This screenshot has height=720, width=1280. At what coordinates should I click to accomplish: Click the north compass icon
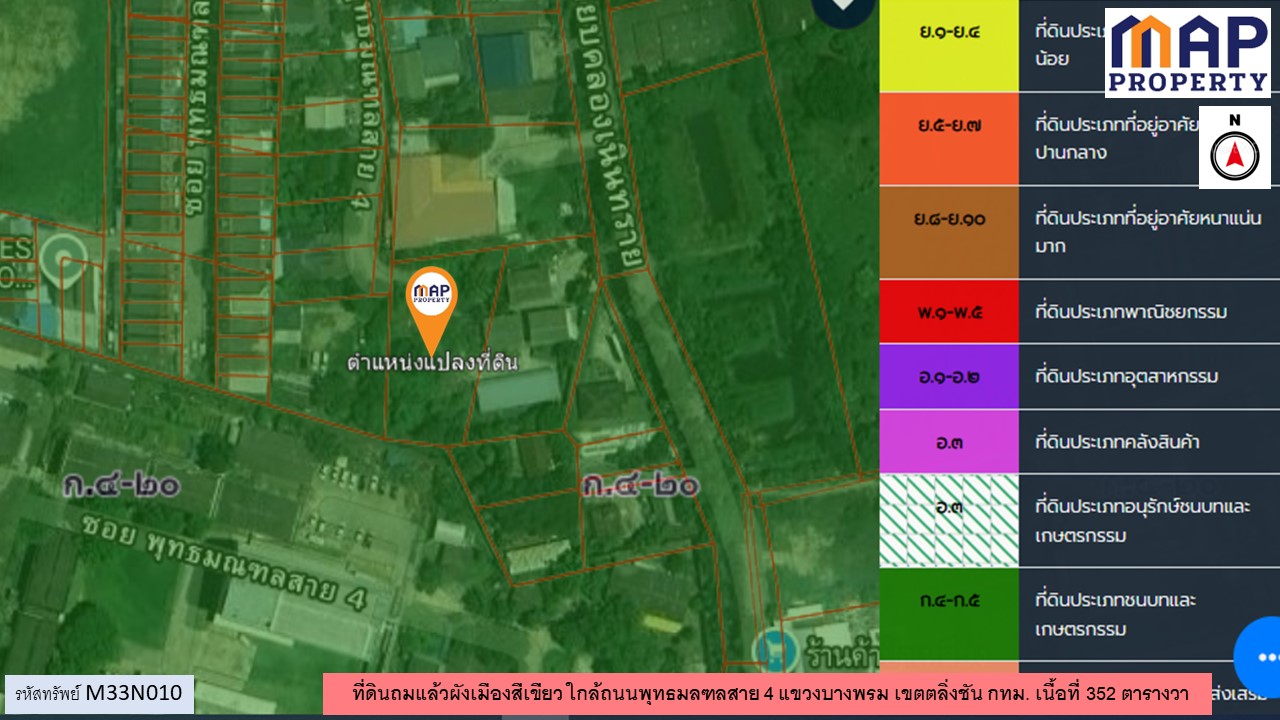(x=1234, y=148)
